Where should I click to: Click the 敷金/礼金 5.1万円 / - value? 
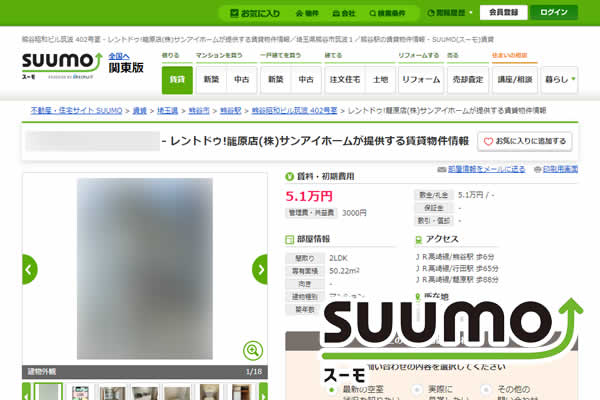(476, 195)
